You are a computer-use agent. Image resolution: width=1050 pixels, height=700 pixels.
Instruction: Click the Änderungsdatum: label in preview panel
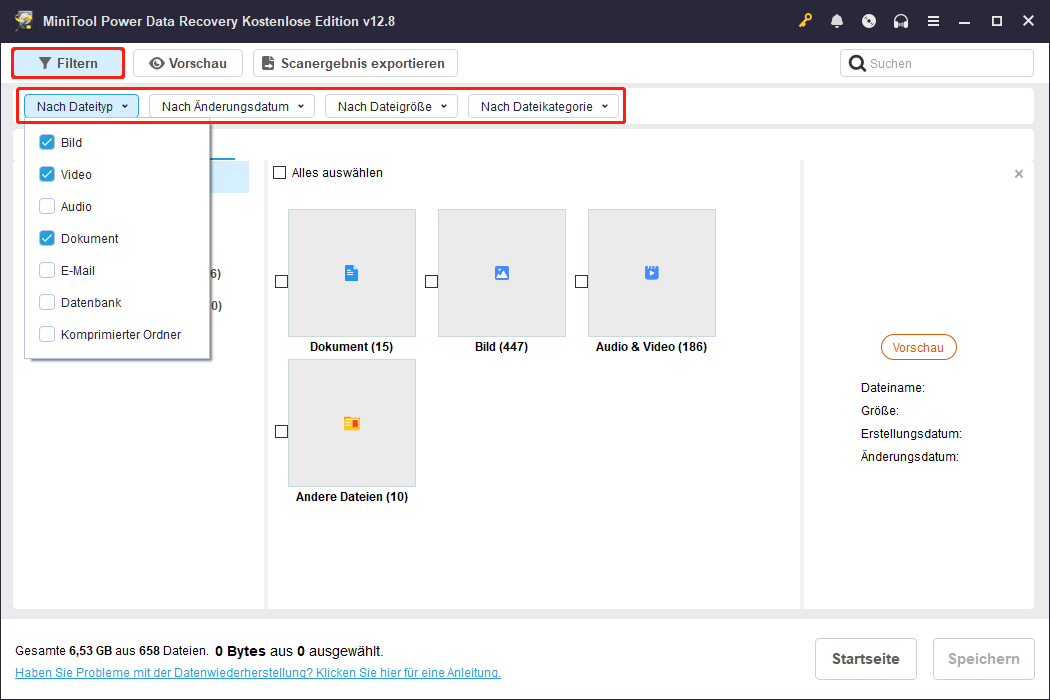[x=909, y=457]
